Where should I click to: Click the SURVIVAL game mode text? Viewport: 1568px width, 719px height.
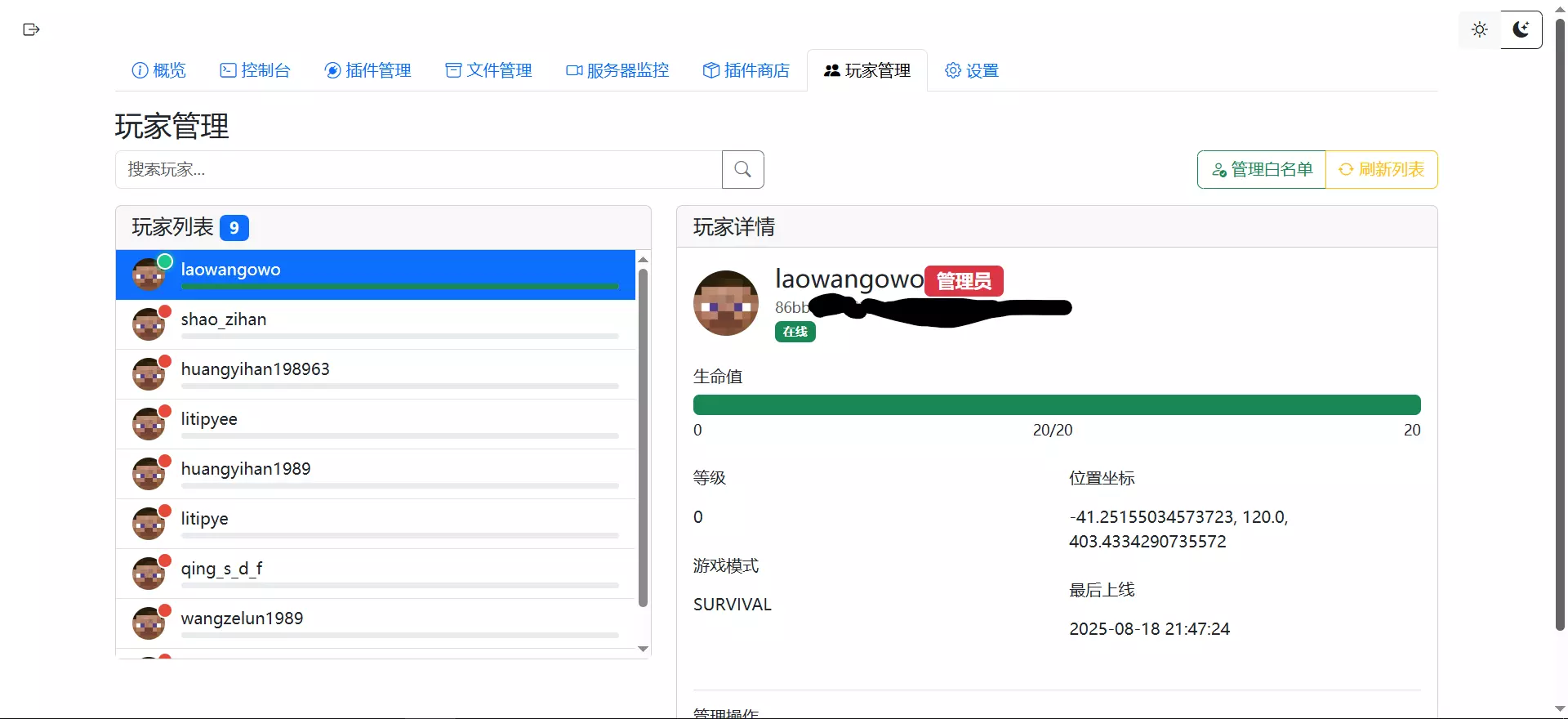pos(733,605)
